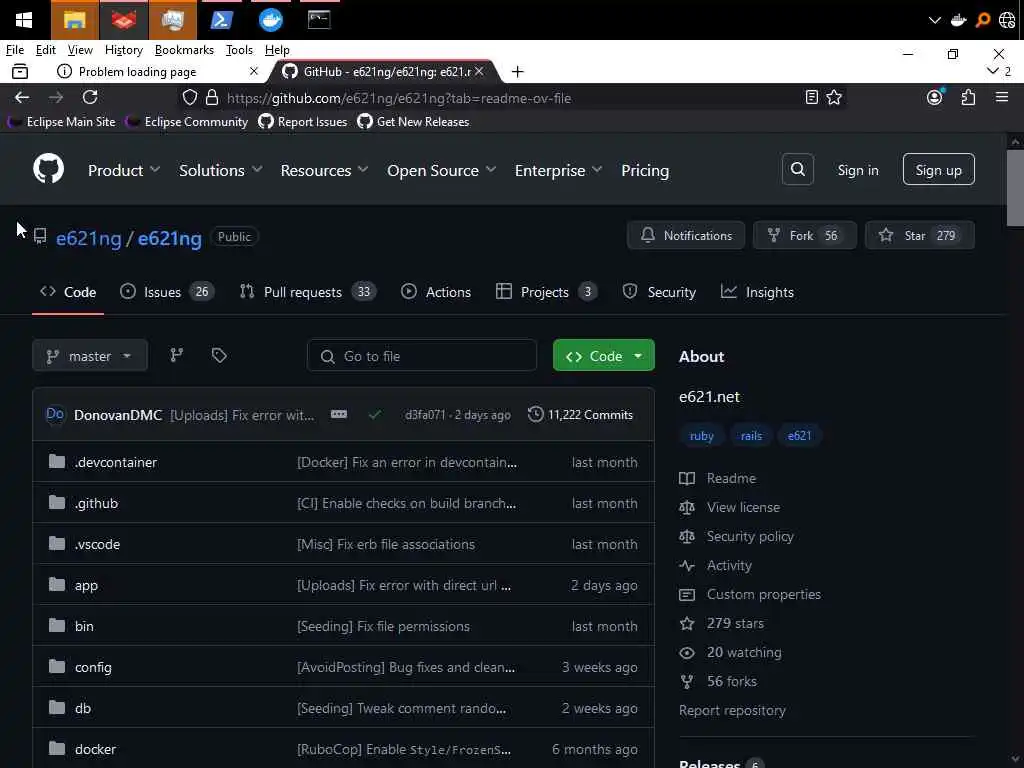Open the Tools menu in menu bar
The image size is (1024, 768).
239,50
